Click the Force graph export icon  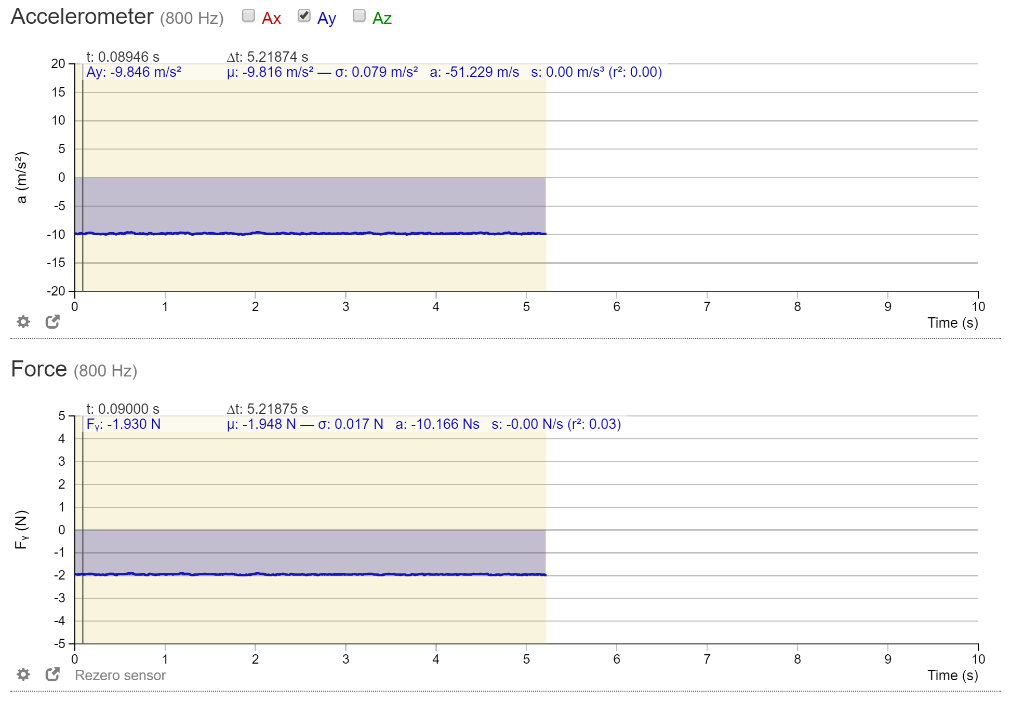tap(53, 674)
